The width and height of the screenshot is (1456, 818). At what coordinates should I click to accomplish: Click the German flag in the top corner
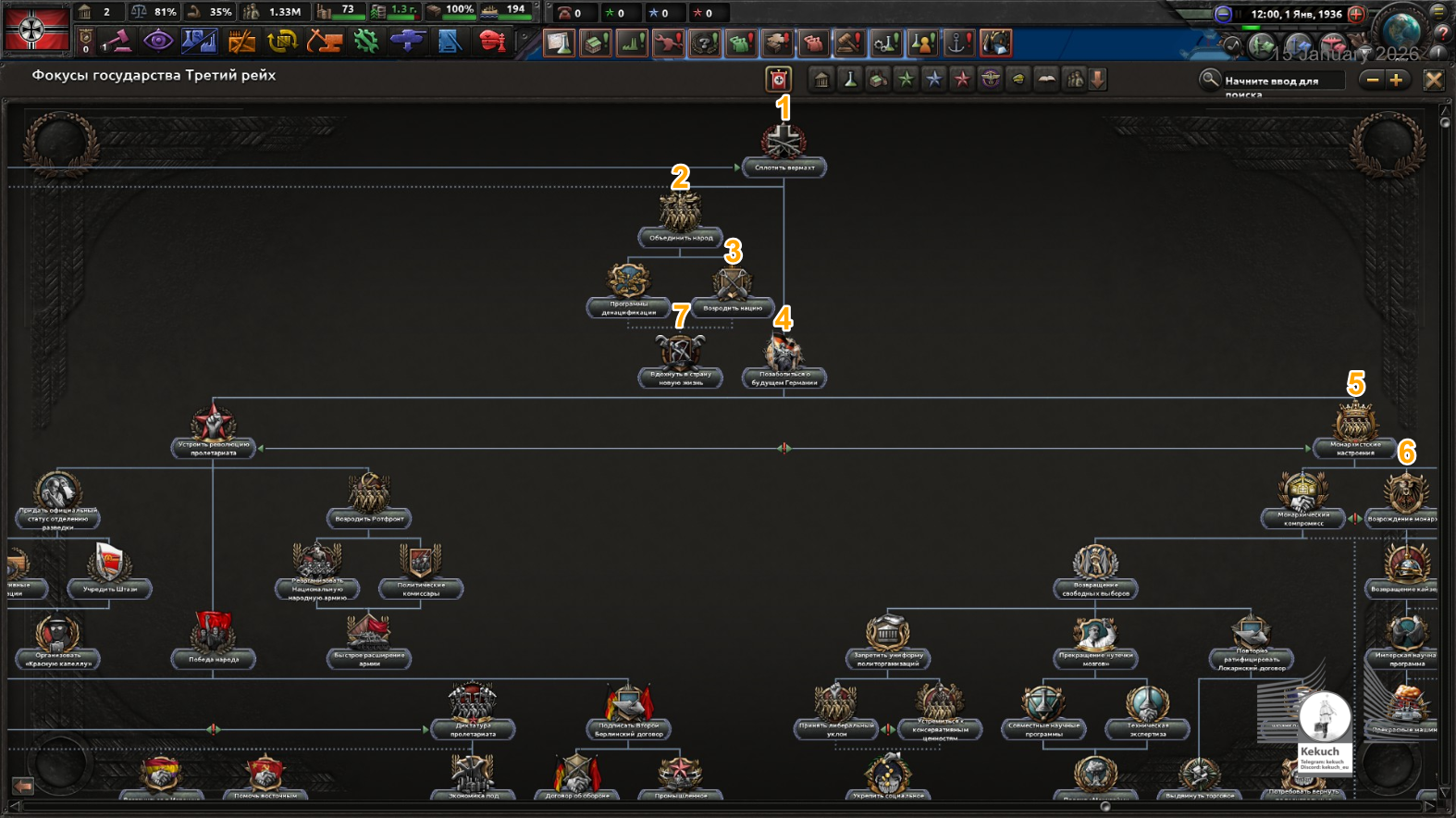coord(36,29)
